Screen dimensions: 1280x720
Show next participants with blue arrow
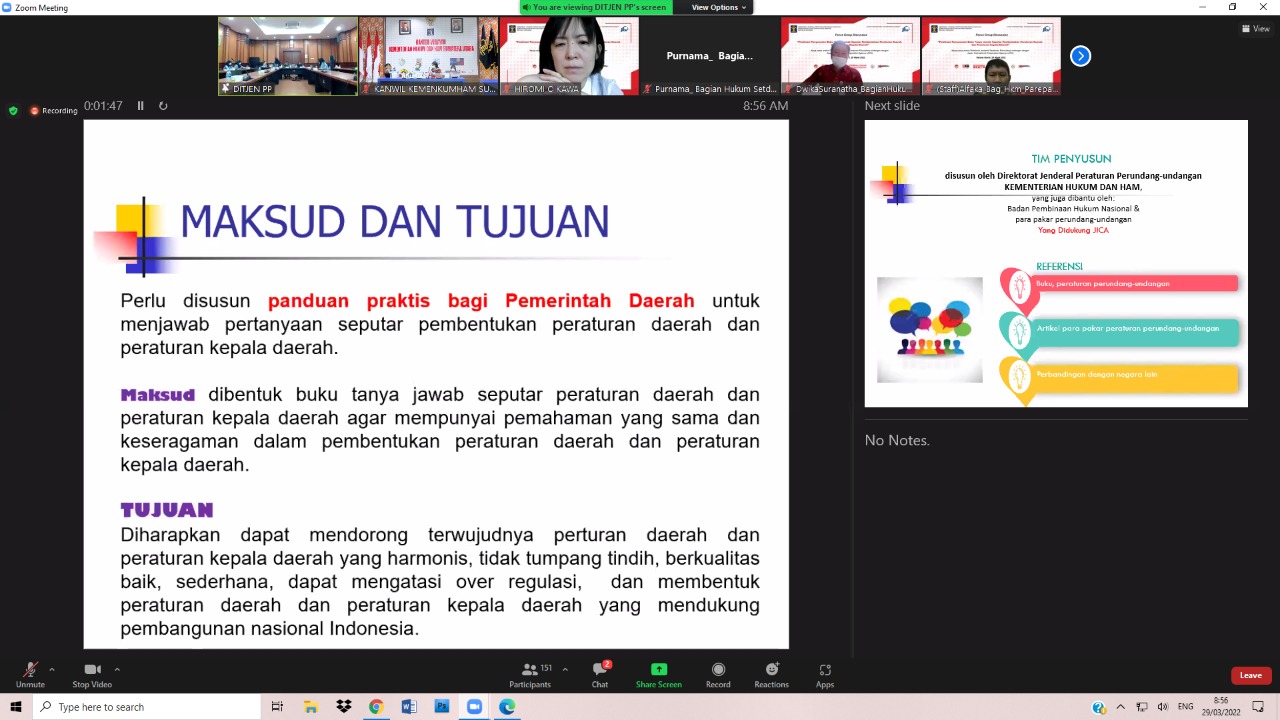[x=1080, y=57]
